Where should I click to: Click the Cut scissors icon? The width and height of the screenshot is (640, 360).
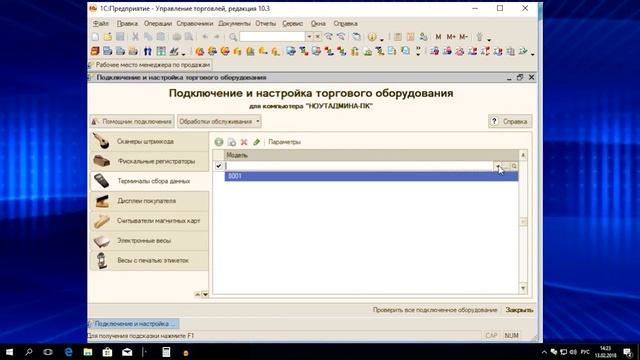[135, 37]
